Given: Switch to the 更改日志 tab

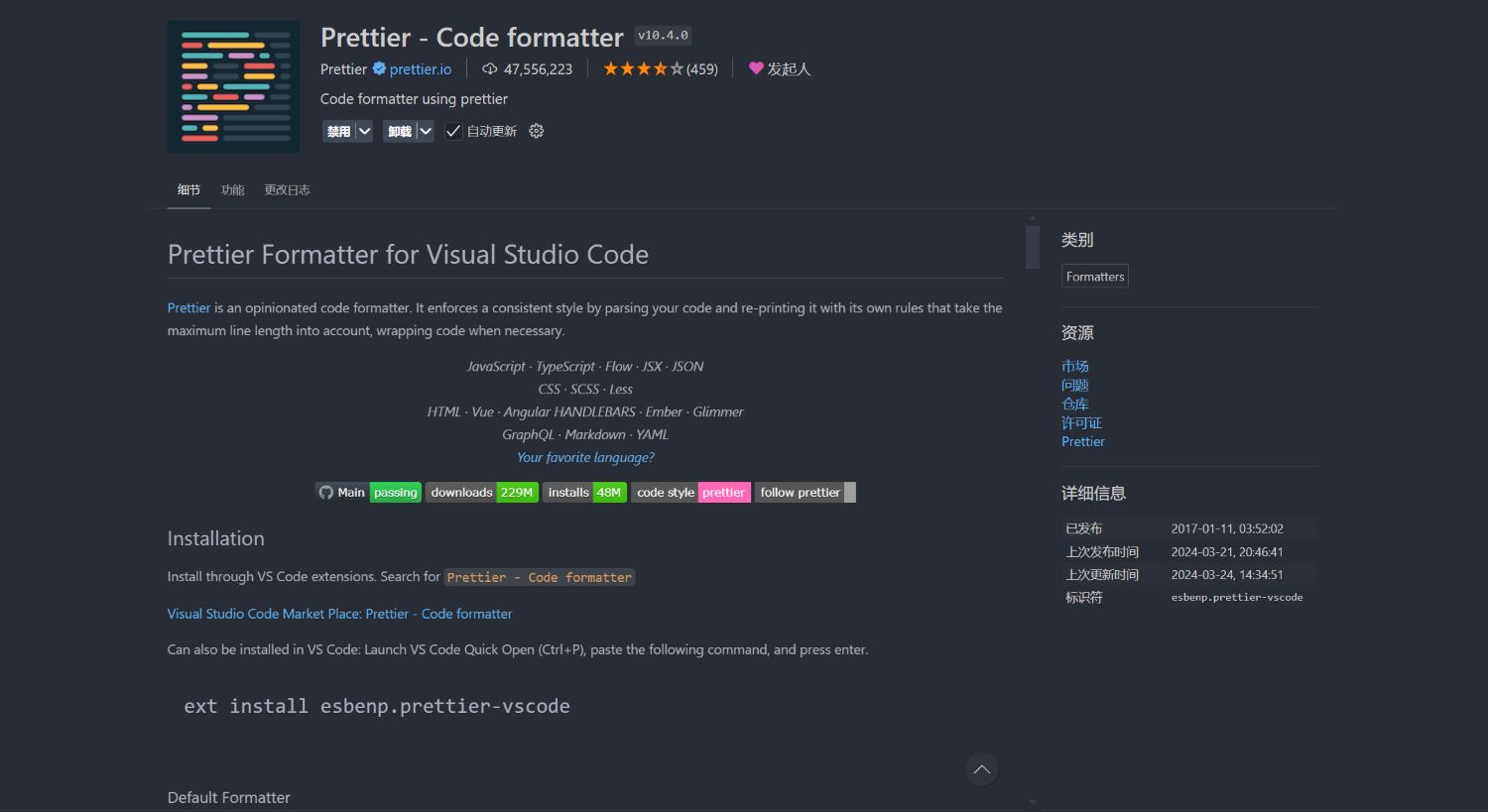Looking at the screenshot, I should 287,189.
